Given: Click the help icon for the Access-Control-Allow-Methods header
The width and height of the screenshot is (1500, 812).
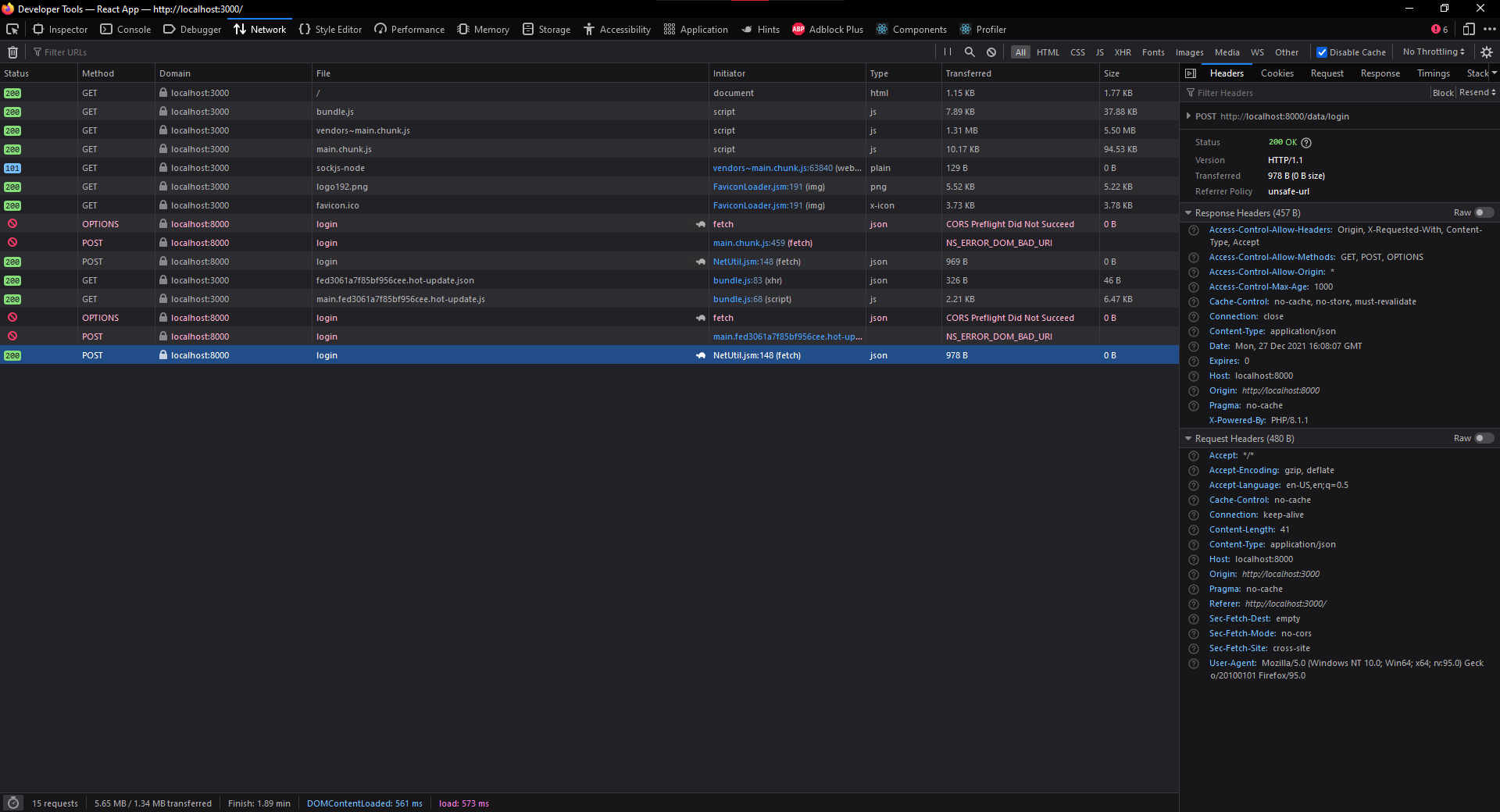Looking at the screenshot, I should pyautogui.click(x=1194, y=258).
